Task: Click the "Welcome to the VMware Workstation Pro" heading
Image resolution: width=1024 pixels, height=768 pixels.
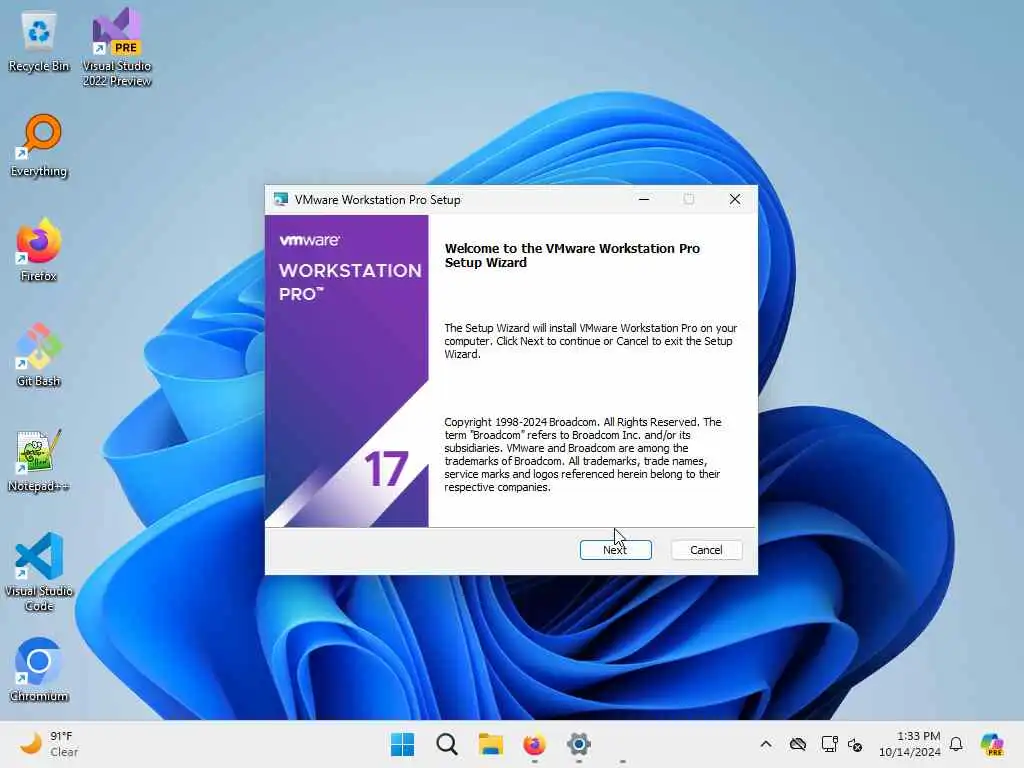Action: (572, 255)
